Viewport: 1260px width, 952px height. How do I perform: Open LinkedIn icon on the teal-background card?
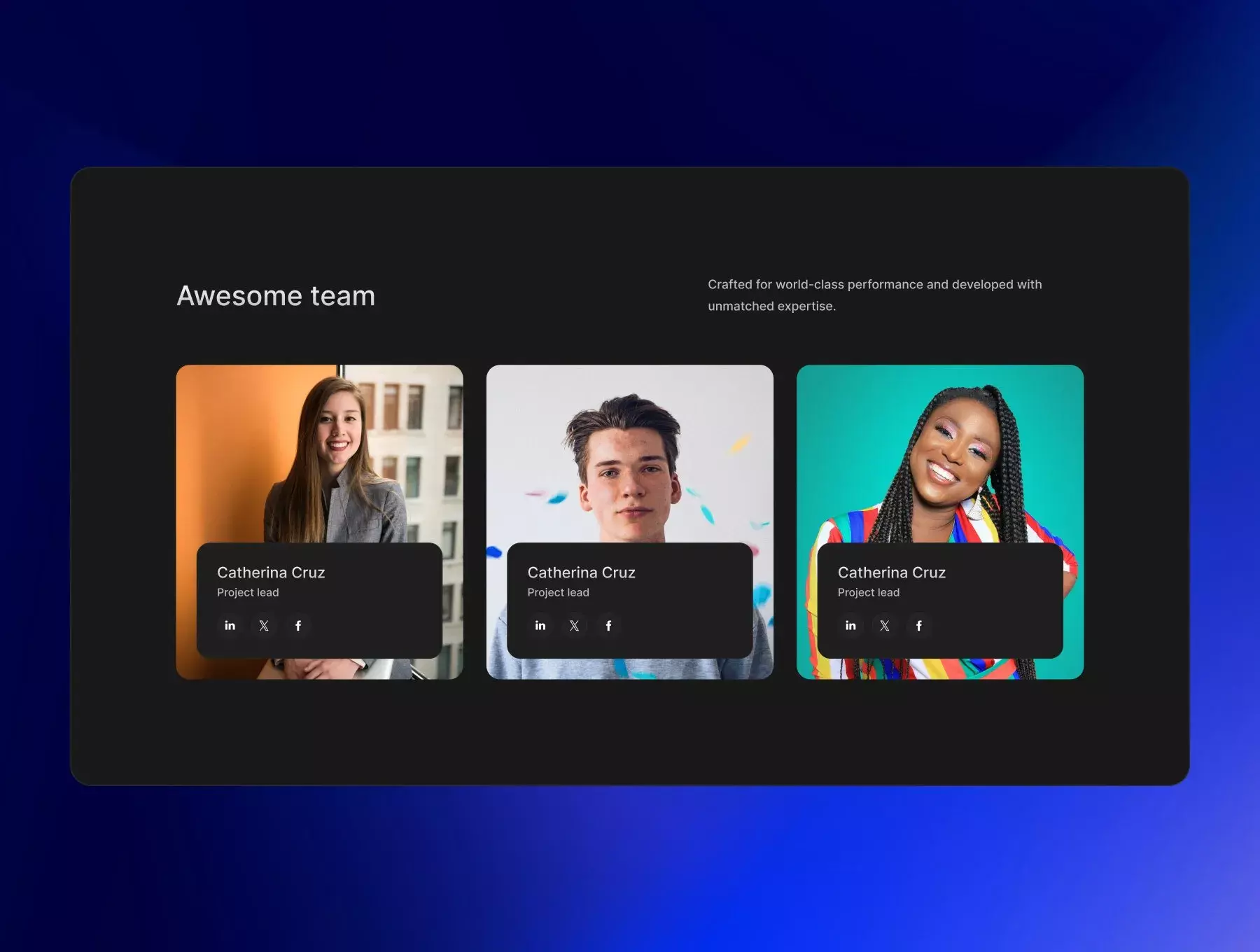click(x=850, y=626)
